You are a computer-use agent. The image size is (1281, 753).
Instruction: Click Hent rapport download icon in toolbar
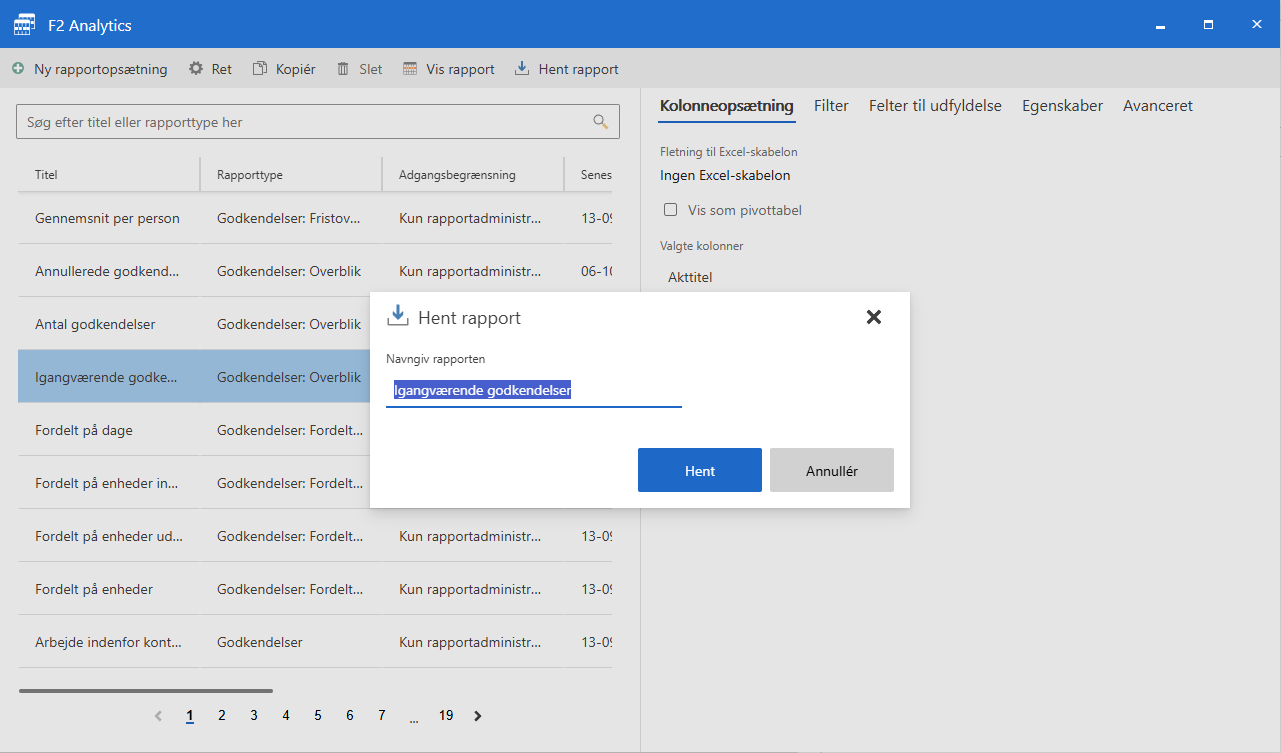521,69
